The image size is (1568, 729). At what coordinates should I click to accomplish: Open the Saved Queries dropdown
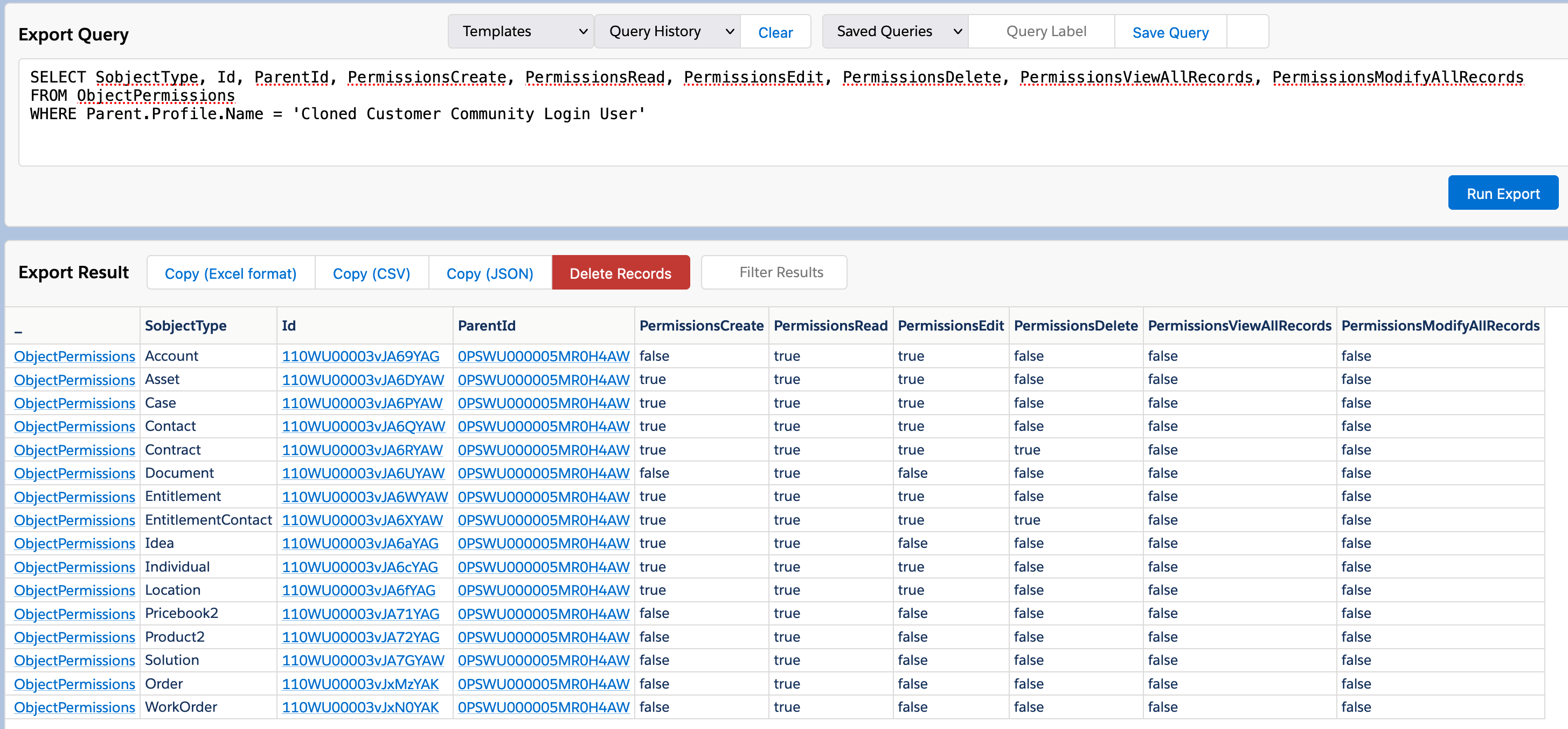895,32
